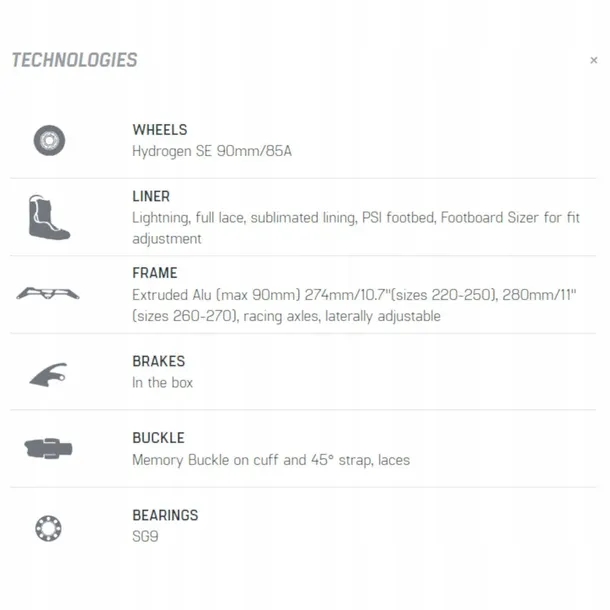Select the Liner title

(151, 197)
